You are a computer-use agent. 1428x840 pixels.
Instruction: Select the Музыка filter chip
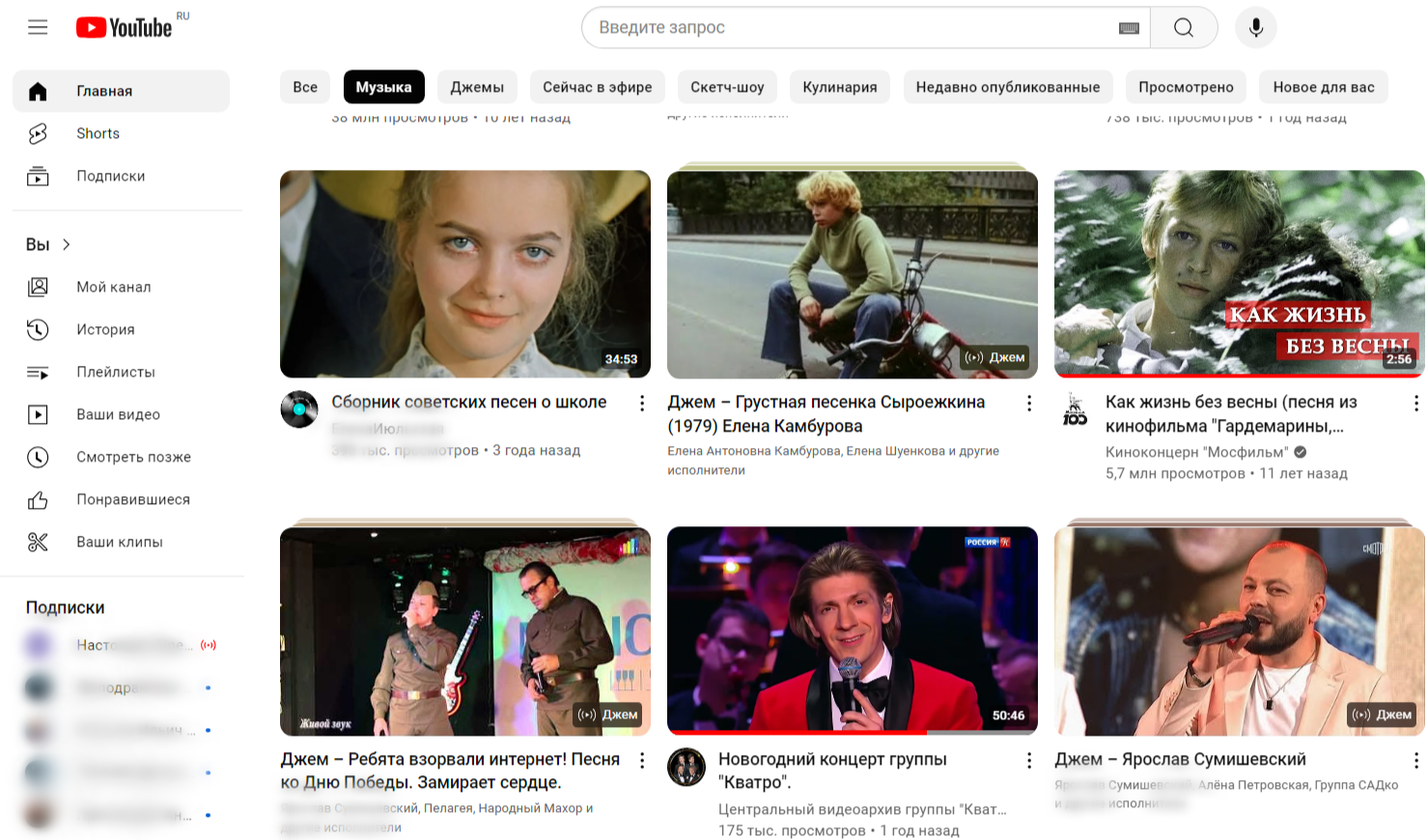point(383,87)
